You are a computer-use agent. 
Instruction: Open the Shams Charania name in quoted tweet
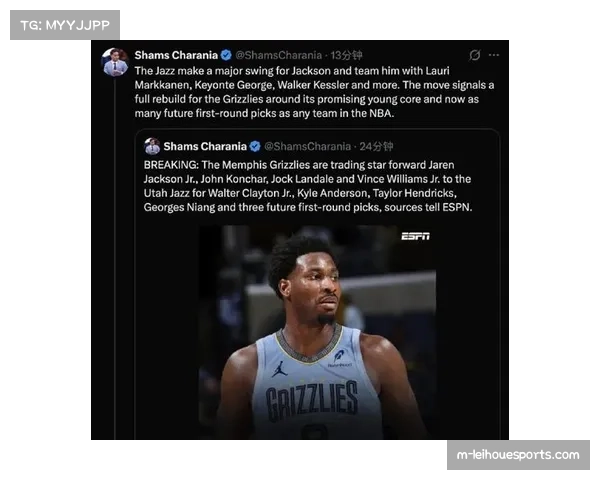[x=205, y=146]
